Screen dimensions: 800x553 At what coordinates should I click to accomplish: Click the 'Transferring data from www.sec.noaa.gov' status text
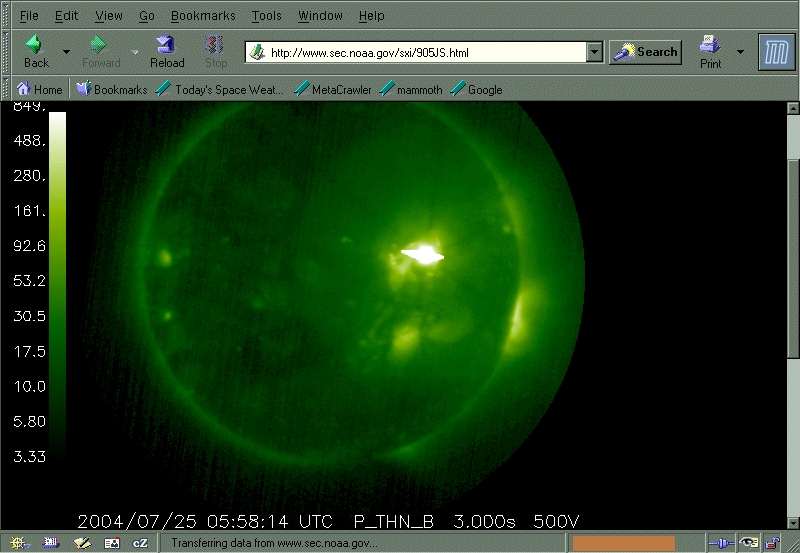tap(274, 543)
